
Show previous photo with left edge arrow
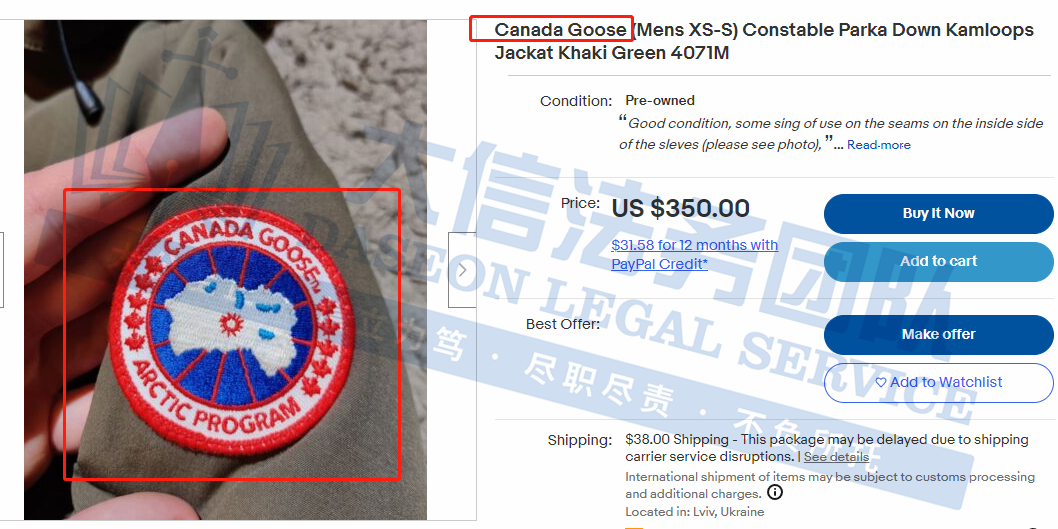[1, 270]
